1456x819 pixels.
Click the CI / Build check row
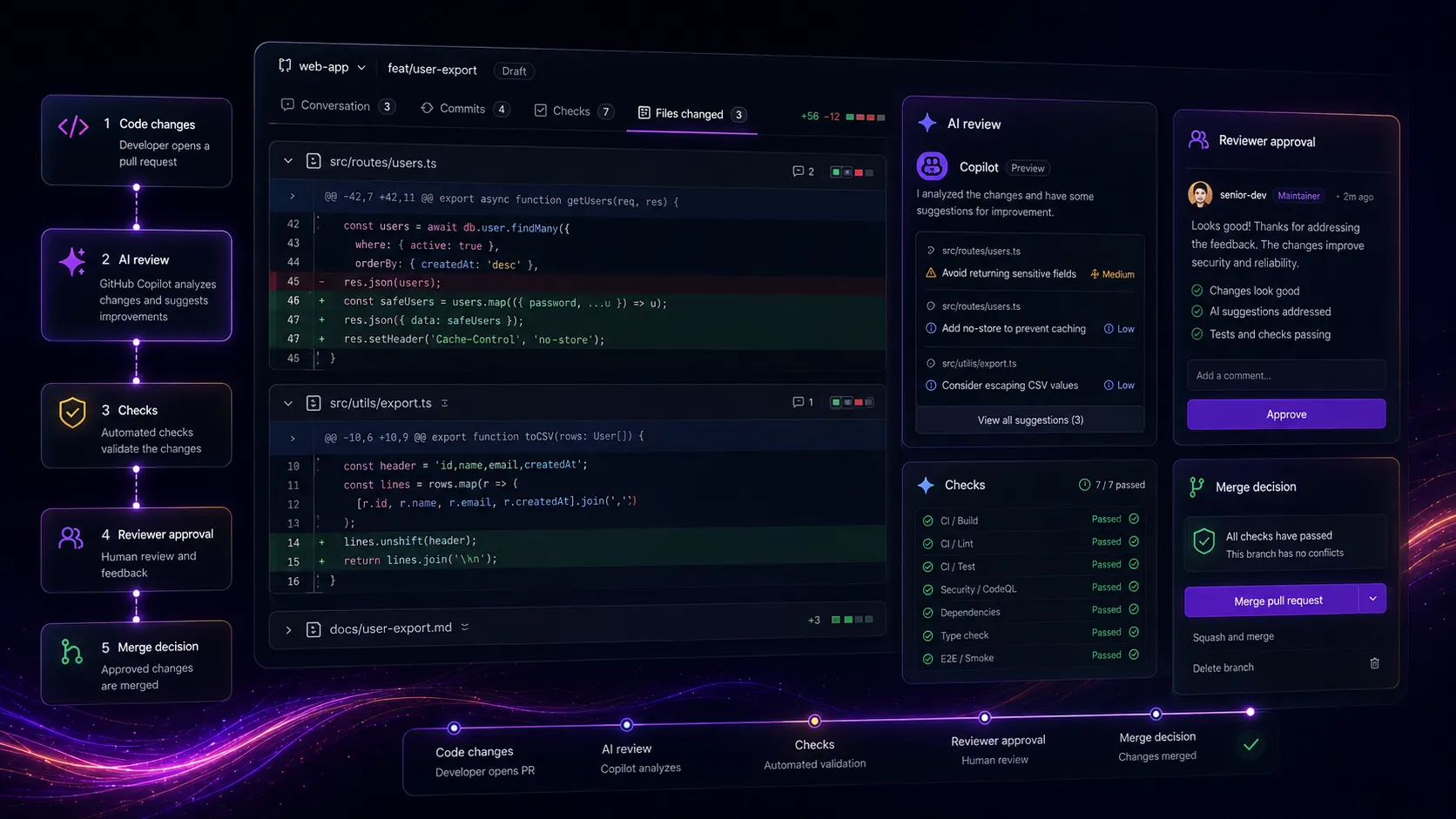click(x=1030, y=520)
